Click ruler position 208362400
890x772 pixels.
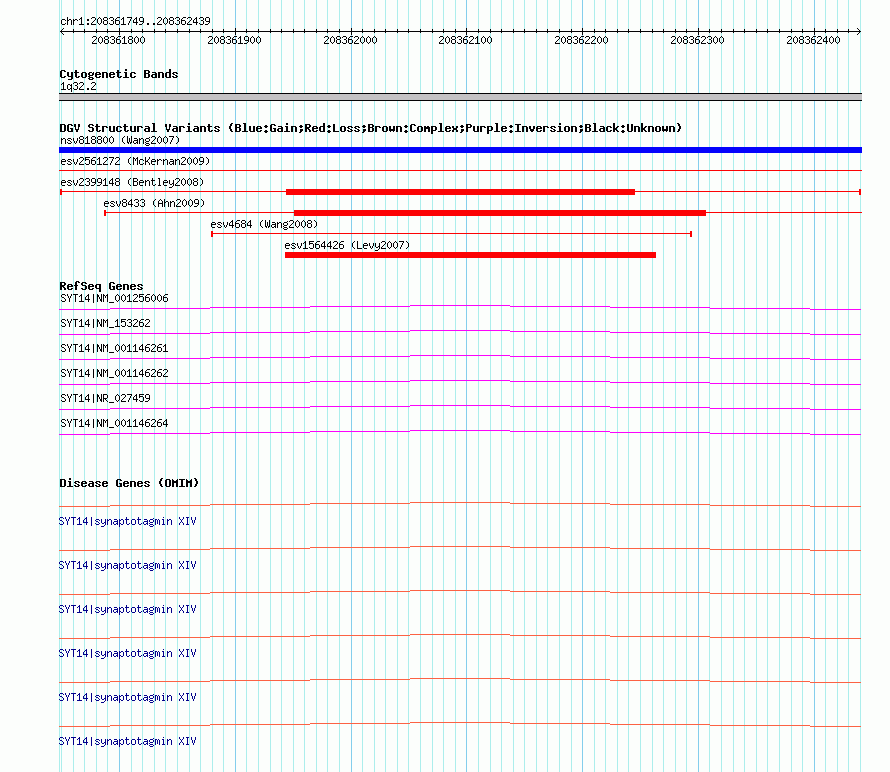813,40
